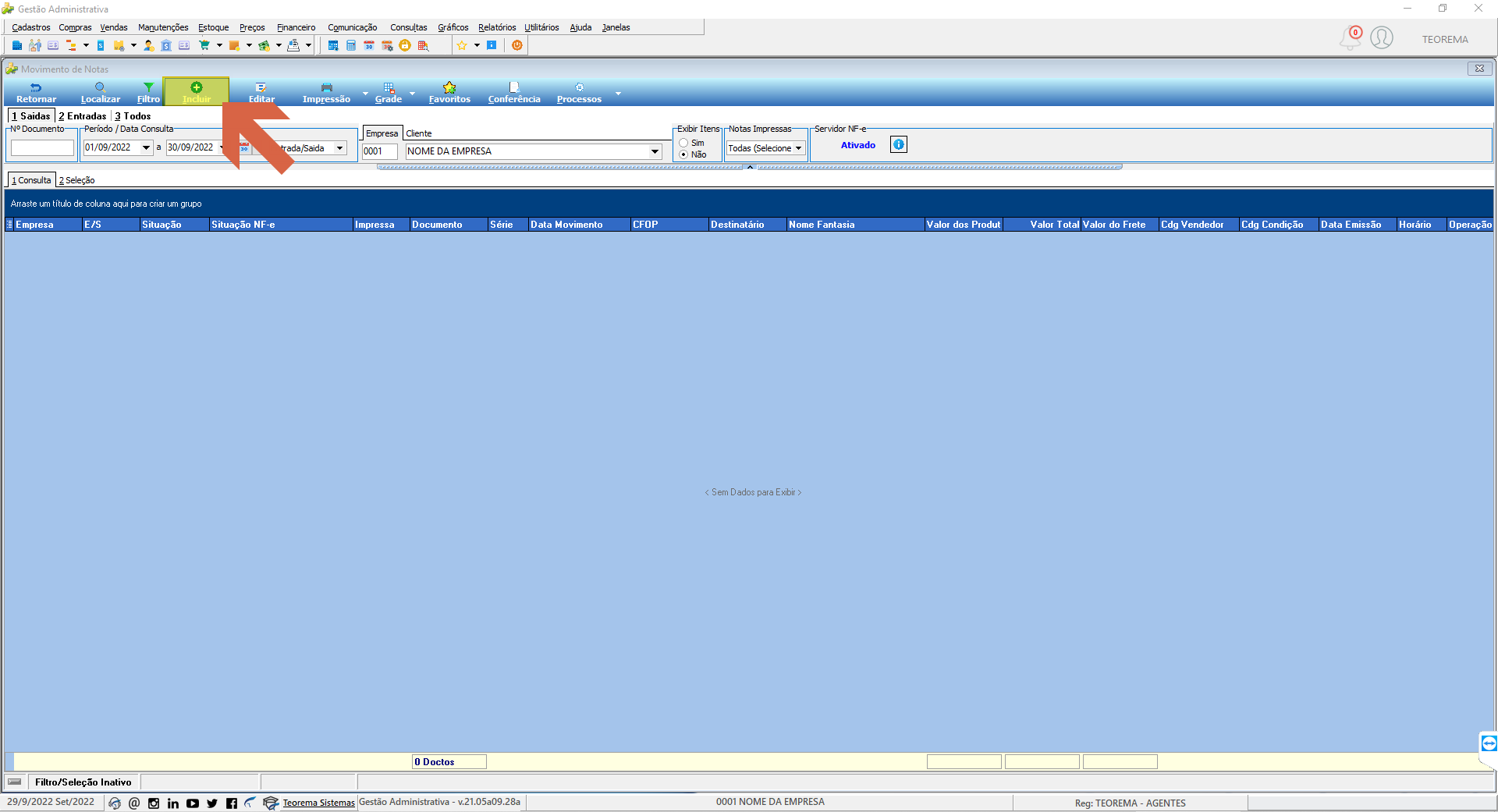Click the green money bills toolbar icon
This screenshot has width=1498, height=812.
point(264,45)
